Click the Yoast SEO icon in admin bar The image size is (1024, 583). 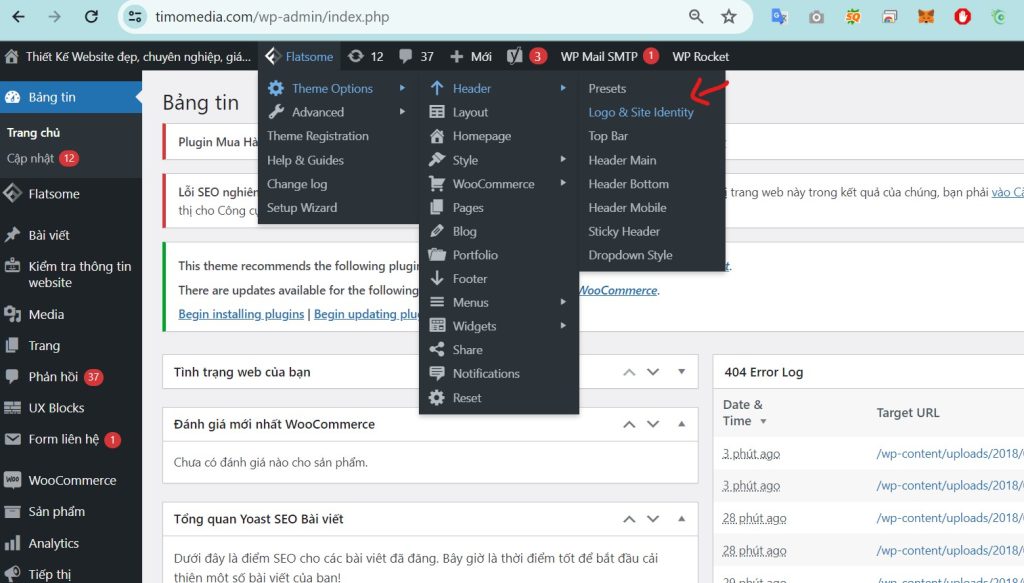click(x=515, y=56)
